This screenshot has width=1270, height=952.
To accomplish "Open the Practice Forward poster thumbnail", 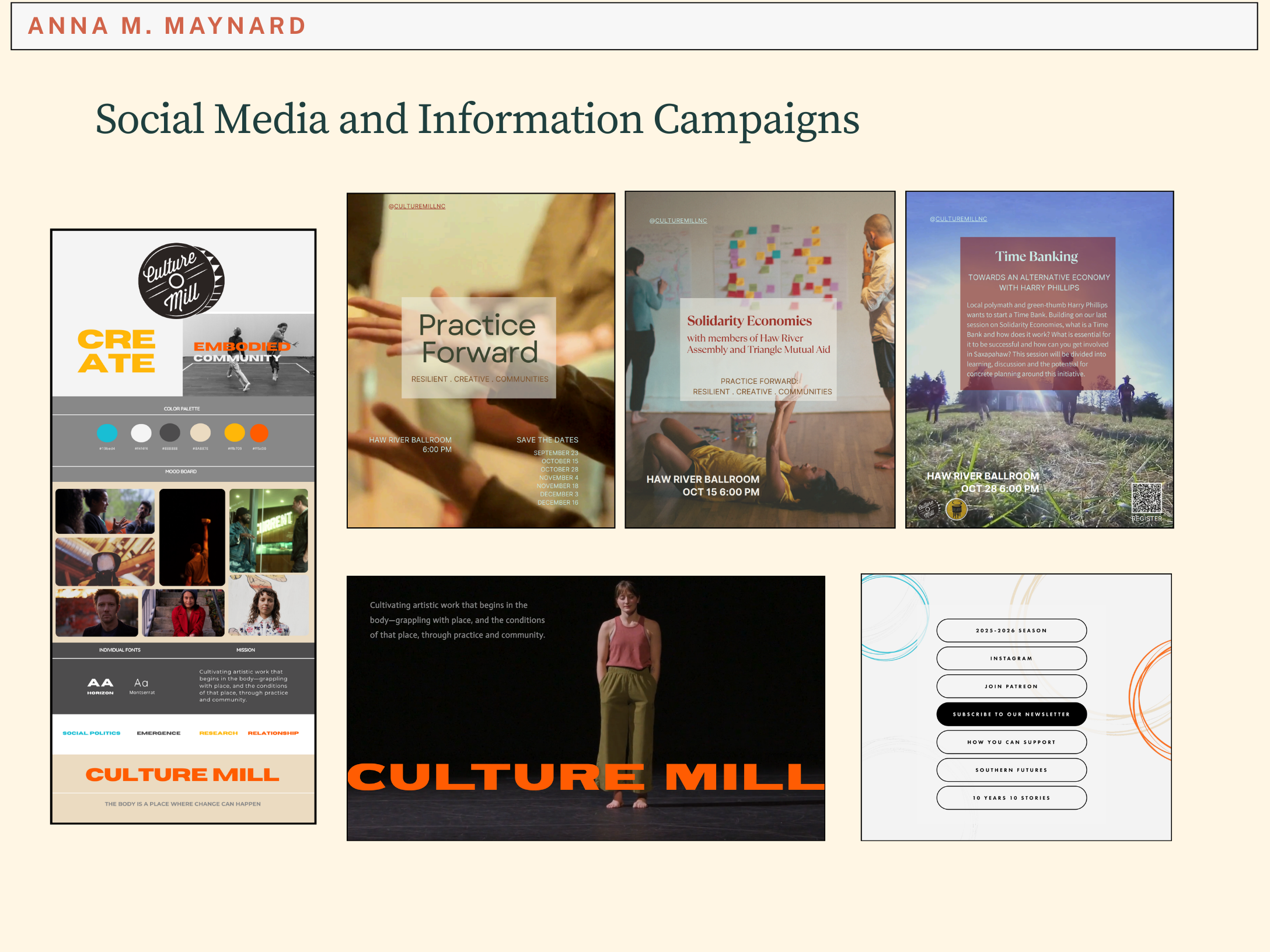I will [480, 360].
